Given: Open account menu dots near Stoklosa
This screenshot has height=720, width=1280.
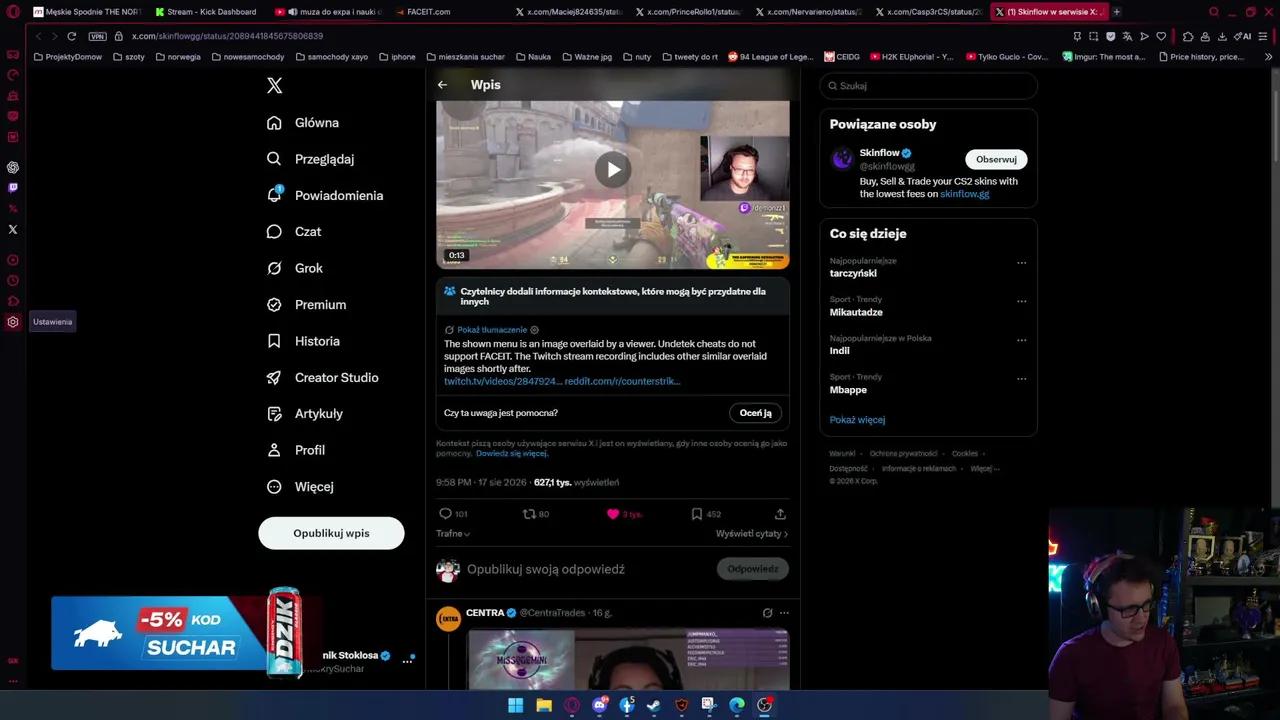Looking at the screenshot, I should point(407,661).
